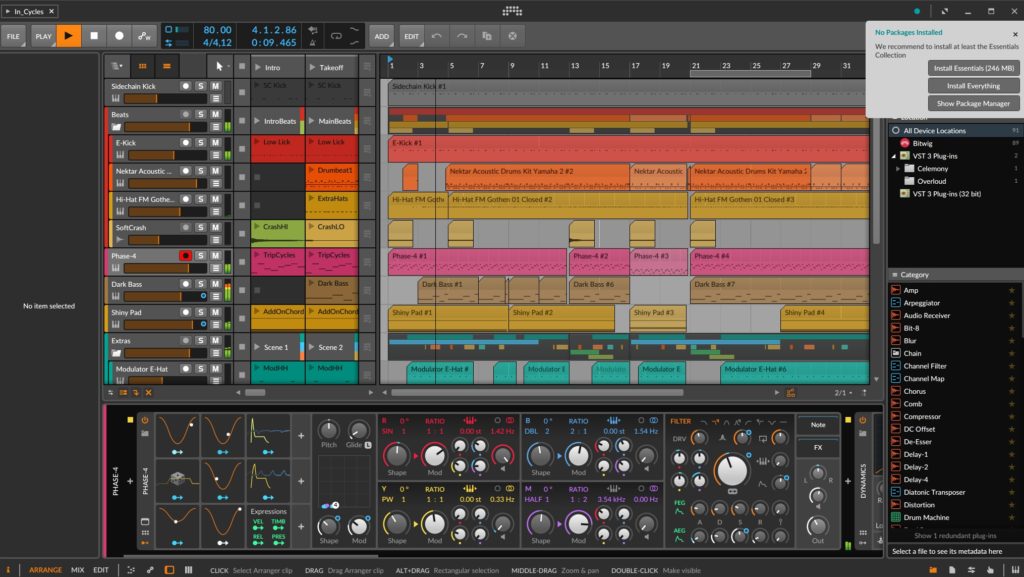This screenshot has height=577, width=1024.
Task: Click the Undo arrow in toolbar
Action: coord(437,36)
